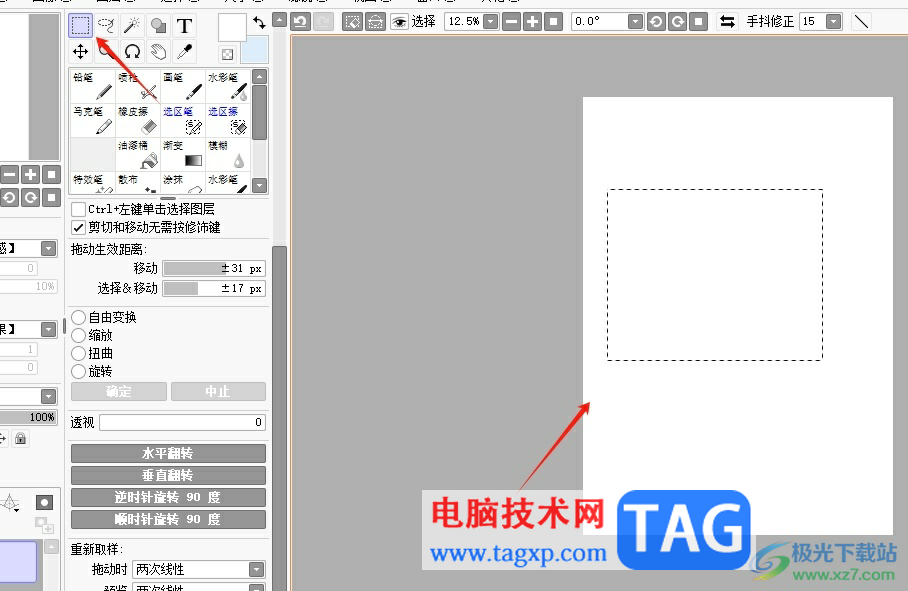
Task: Reset canvas zoom with top square button
Action: point(554,22)
